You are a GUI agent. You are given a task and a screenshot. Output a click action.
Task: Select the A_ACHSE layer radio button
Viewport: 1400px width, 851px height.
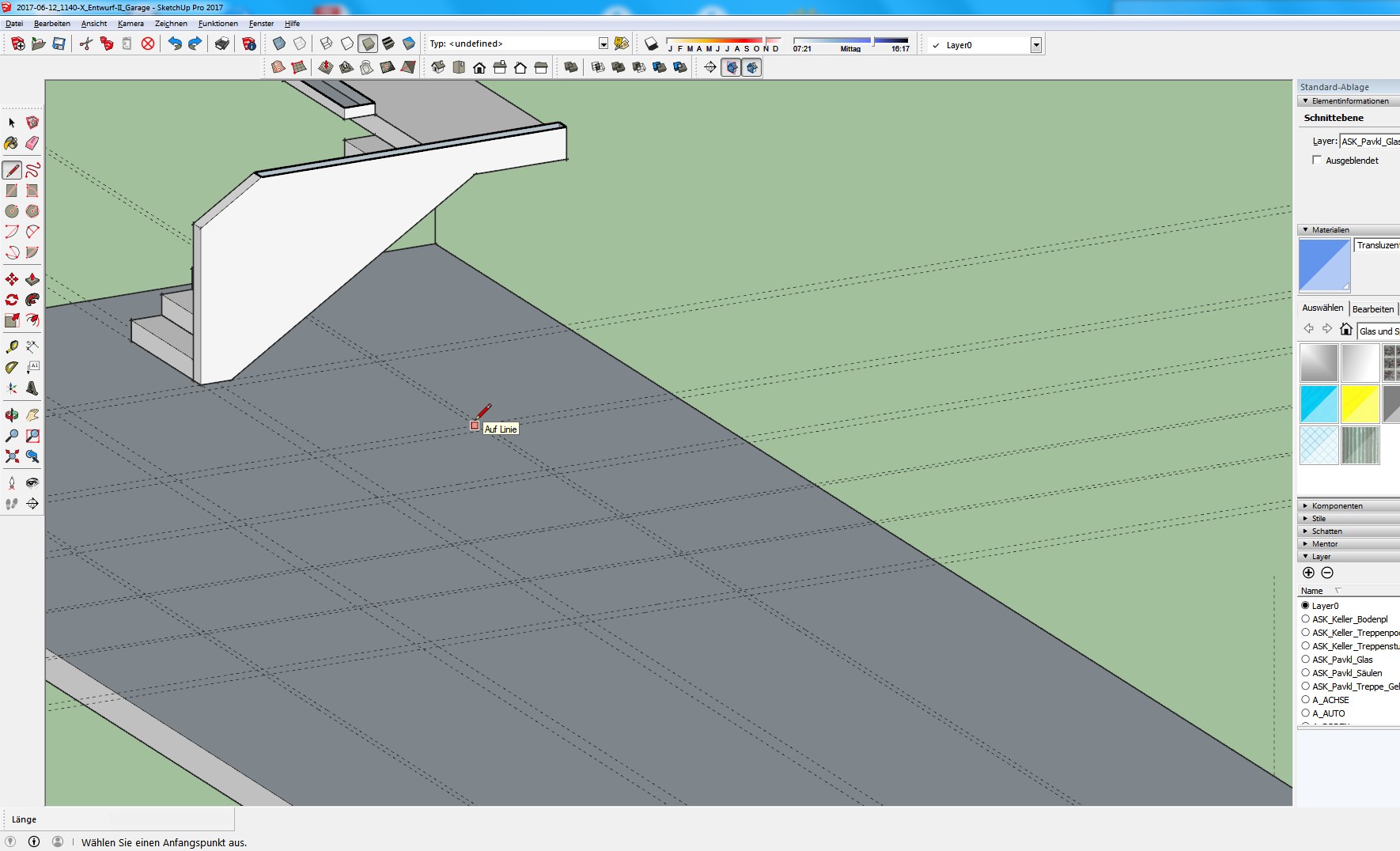1305,699
